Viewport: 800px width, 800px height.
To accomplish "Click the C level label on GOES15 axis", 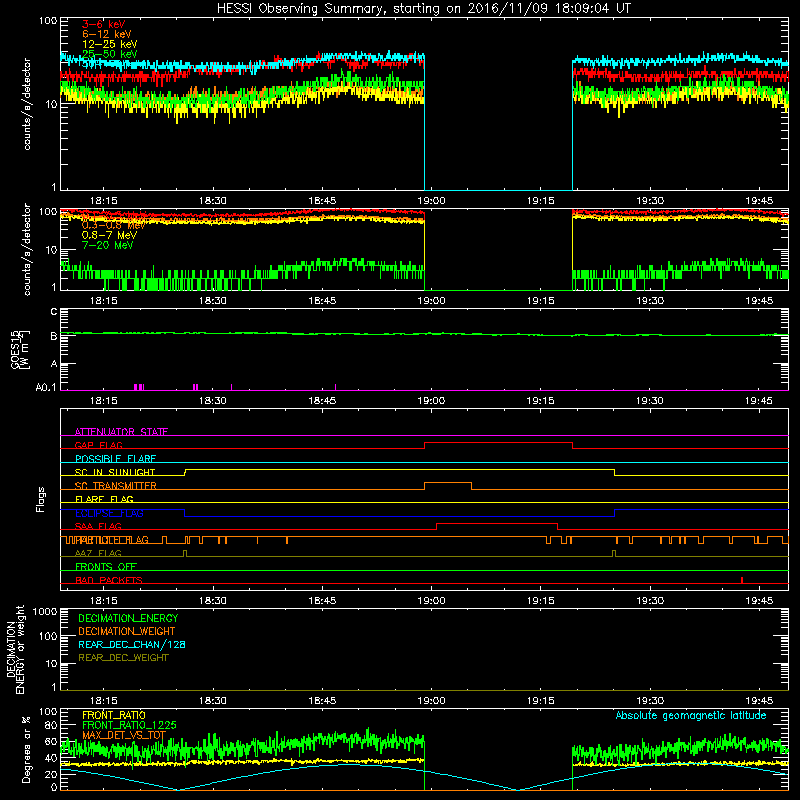I will [x=54, y=312].
